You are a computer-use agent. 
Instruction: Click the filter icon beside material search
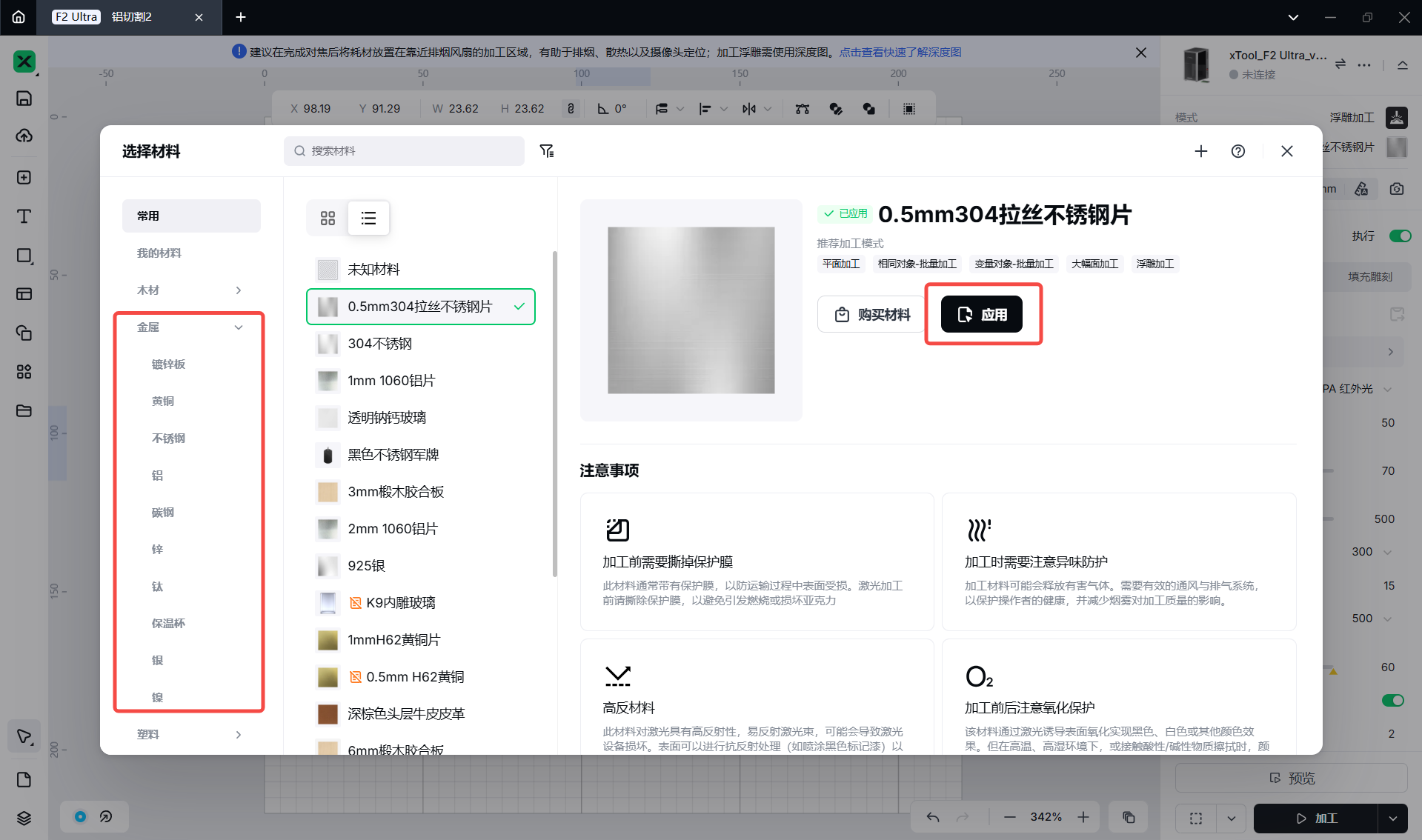(547, 150)
